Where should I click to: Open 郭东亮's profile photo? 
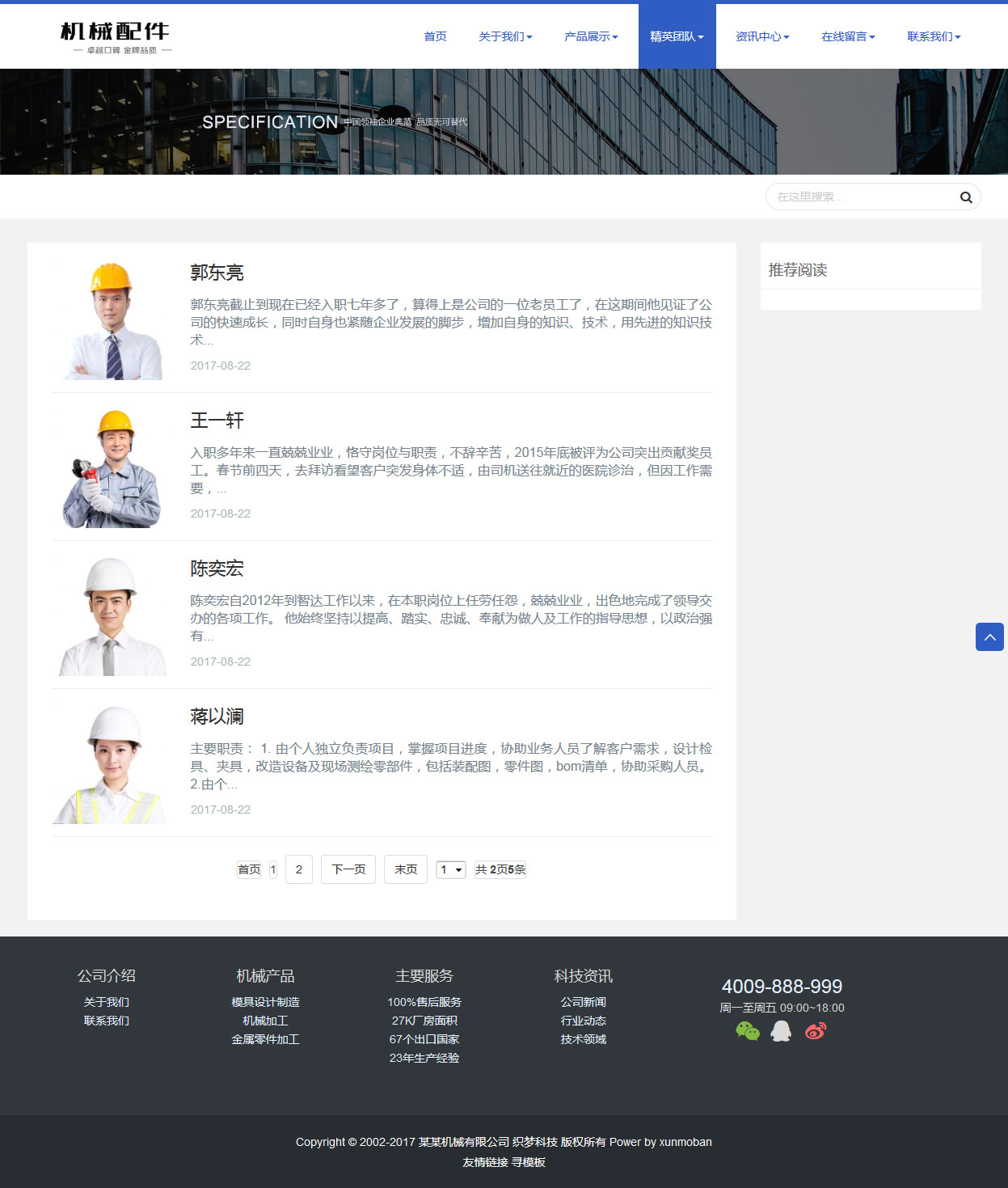[112, 321]
